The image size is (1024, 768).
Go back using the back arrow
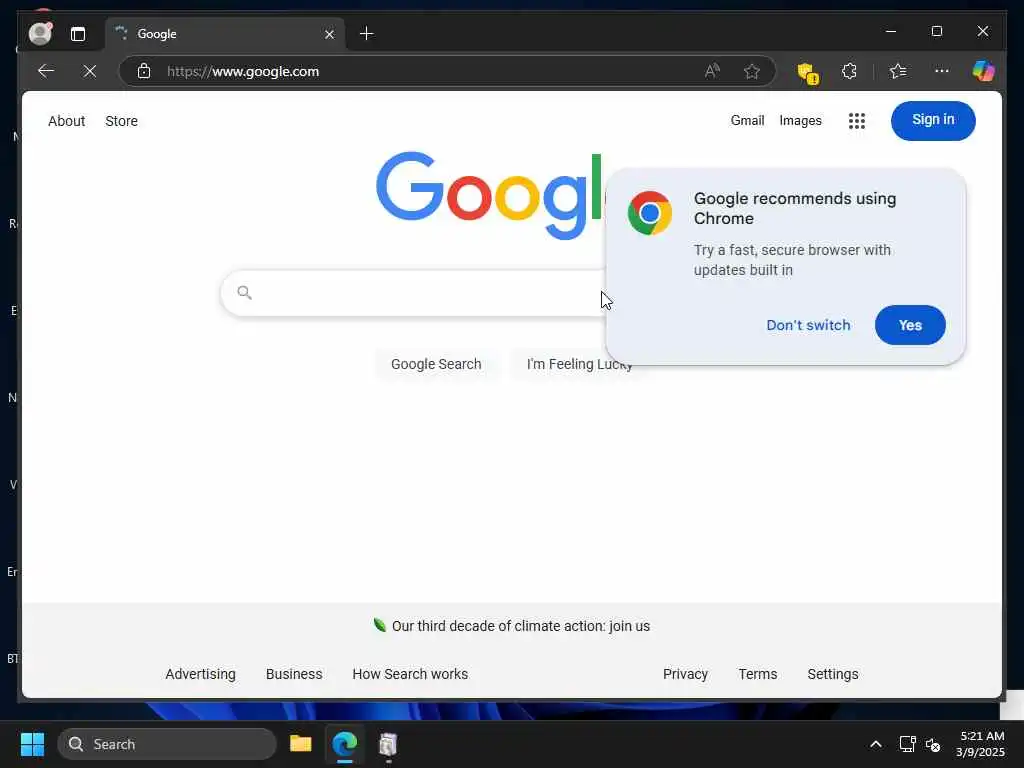(x=46, y=71)
